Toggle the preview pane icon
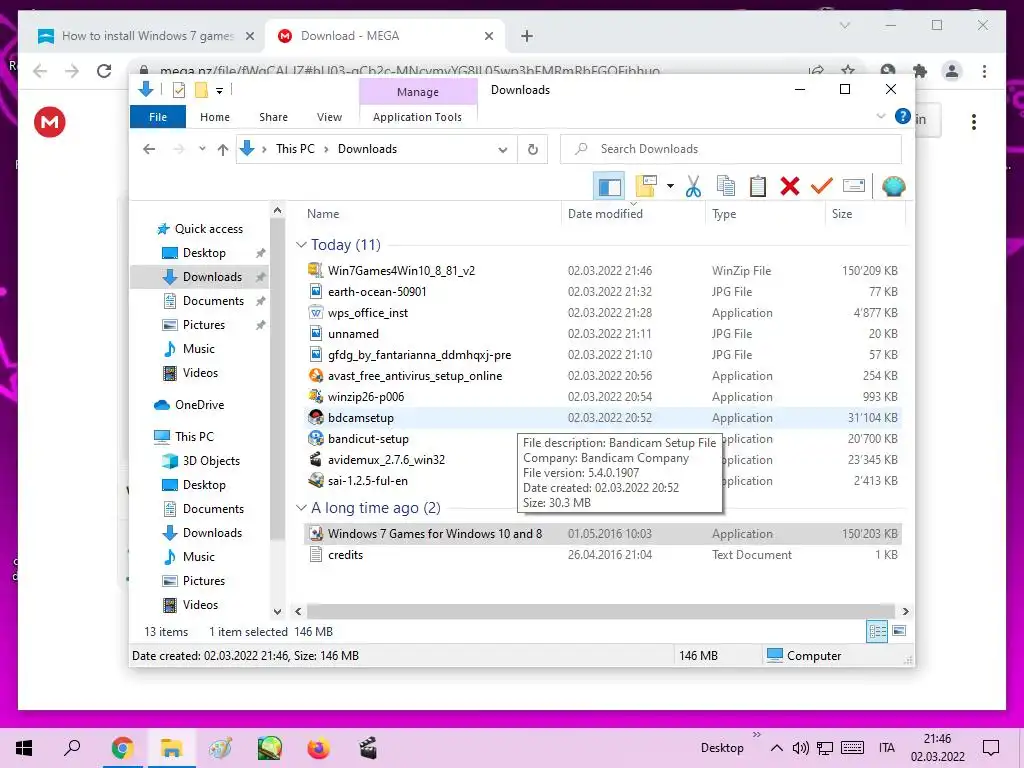Screen dimensions: 1024x768 609,187
